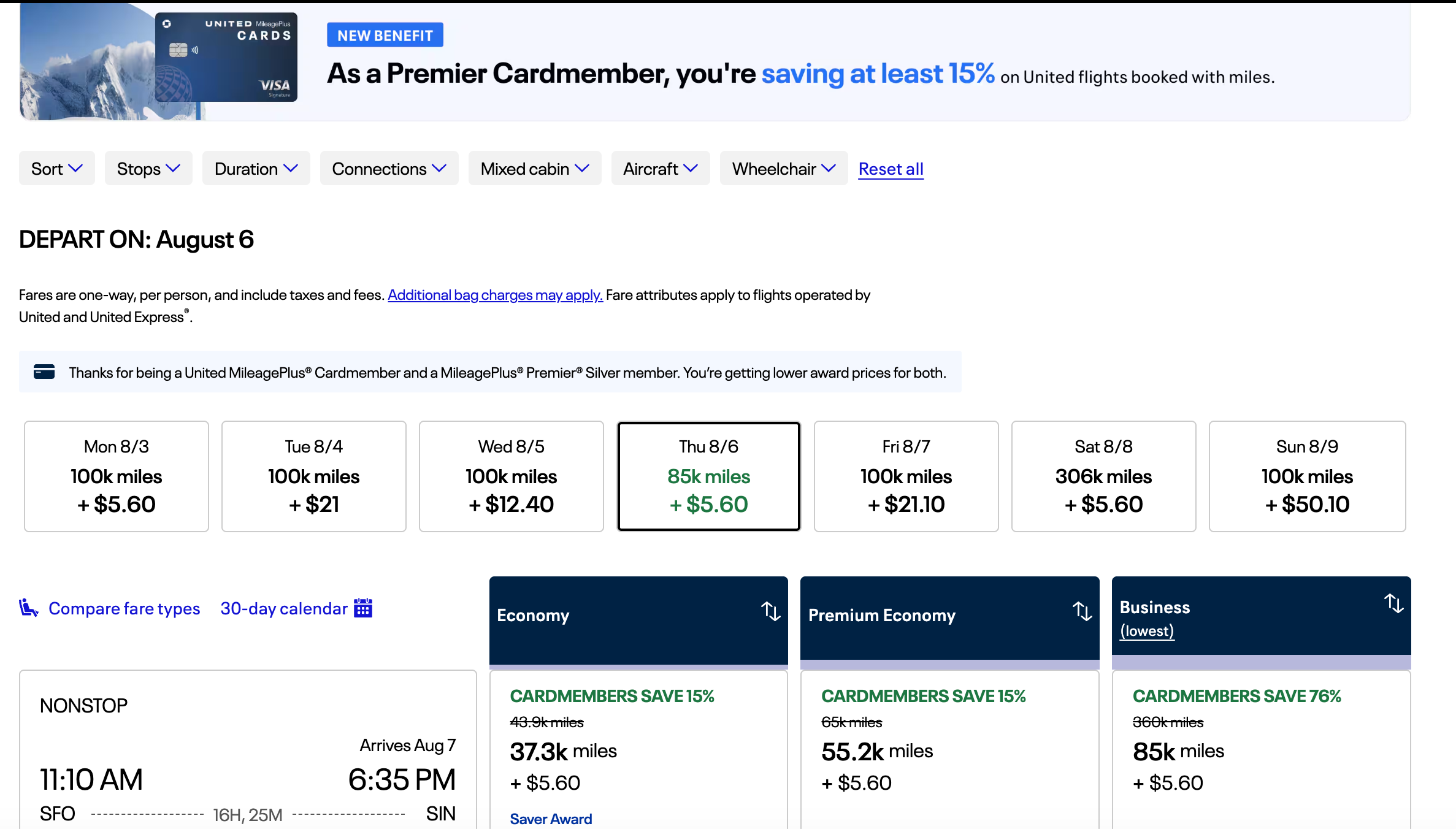Select the Fri 8/7 date tab
1456x829 pixels.
coord(906,476)
